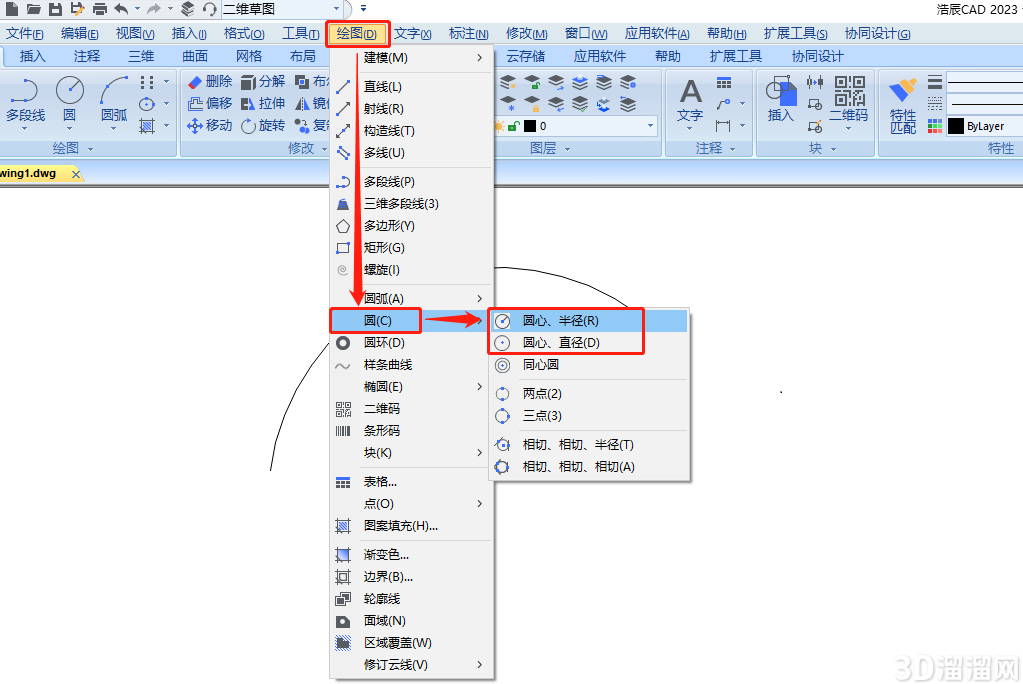Expand the undo history dropdown arrow

click(x=138, y=8)
